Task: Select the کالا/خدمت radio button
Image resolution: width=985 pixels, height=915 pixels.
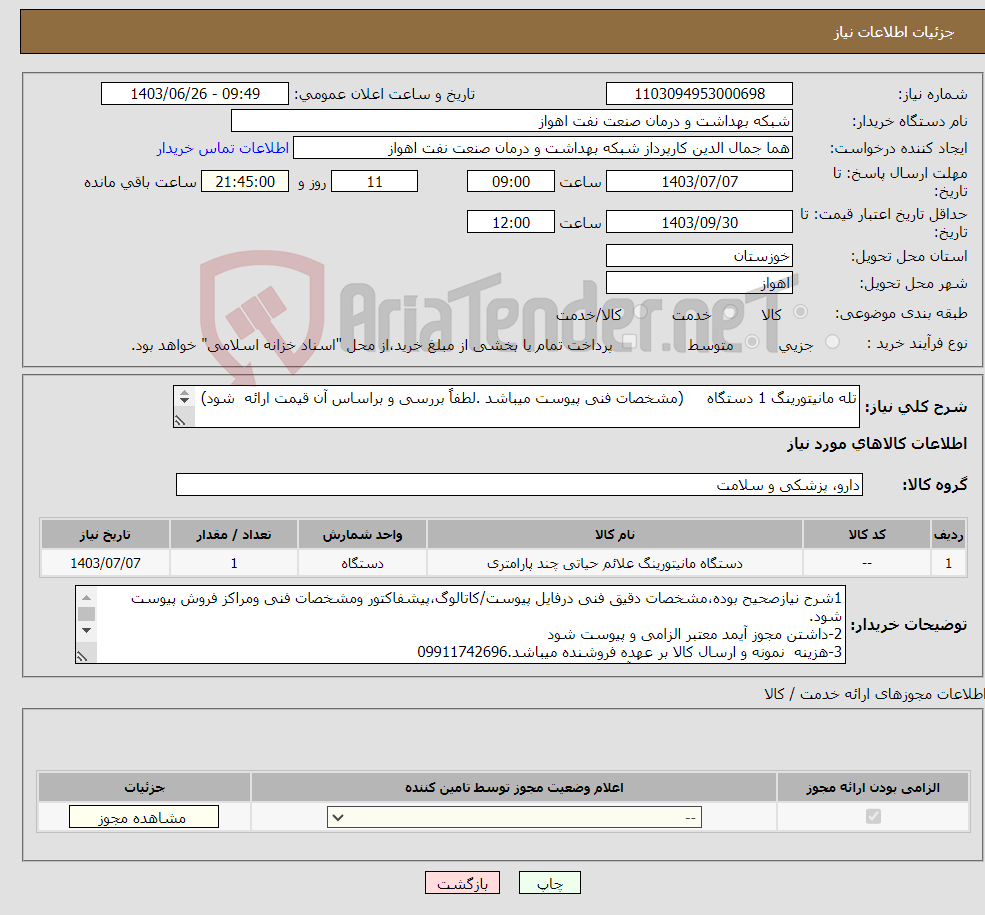Action: pos(640,311)
